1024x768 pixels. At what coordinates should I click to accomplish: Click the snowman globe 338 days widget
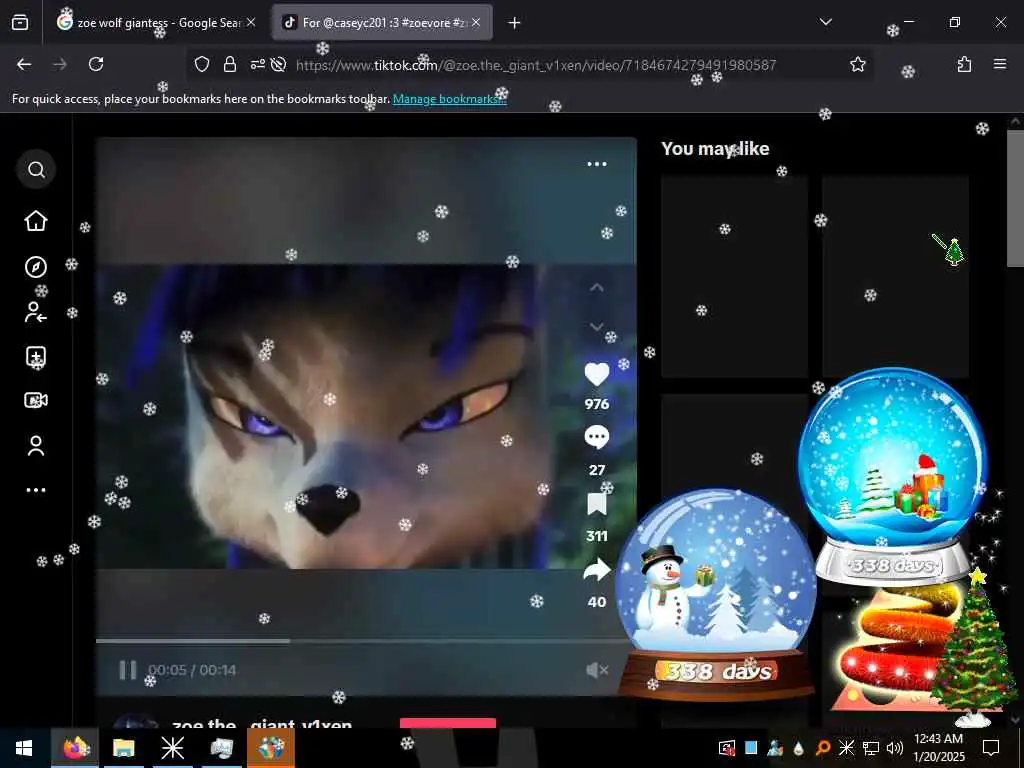716,594
